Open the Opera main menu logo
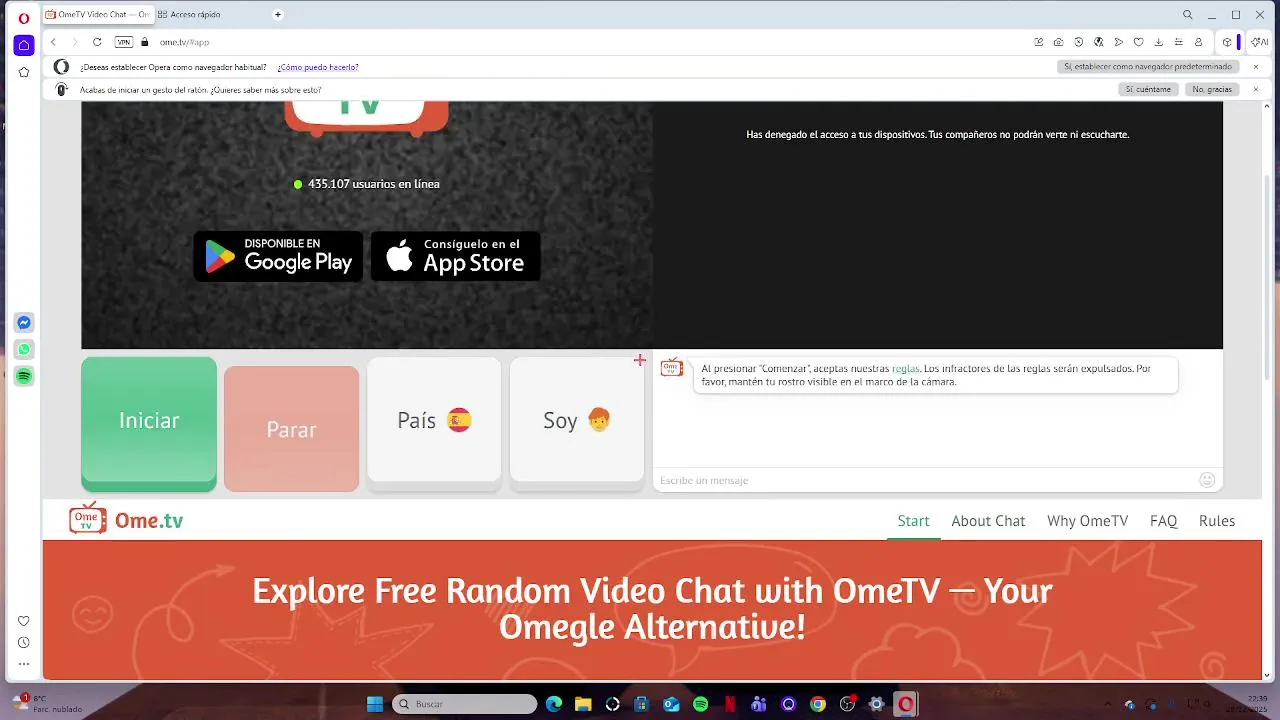Viewport: 1280px width, 720px height. pyautogui.click(x=24, y=18)
